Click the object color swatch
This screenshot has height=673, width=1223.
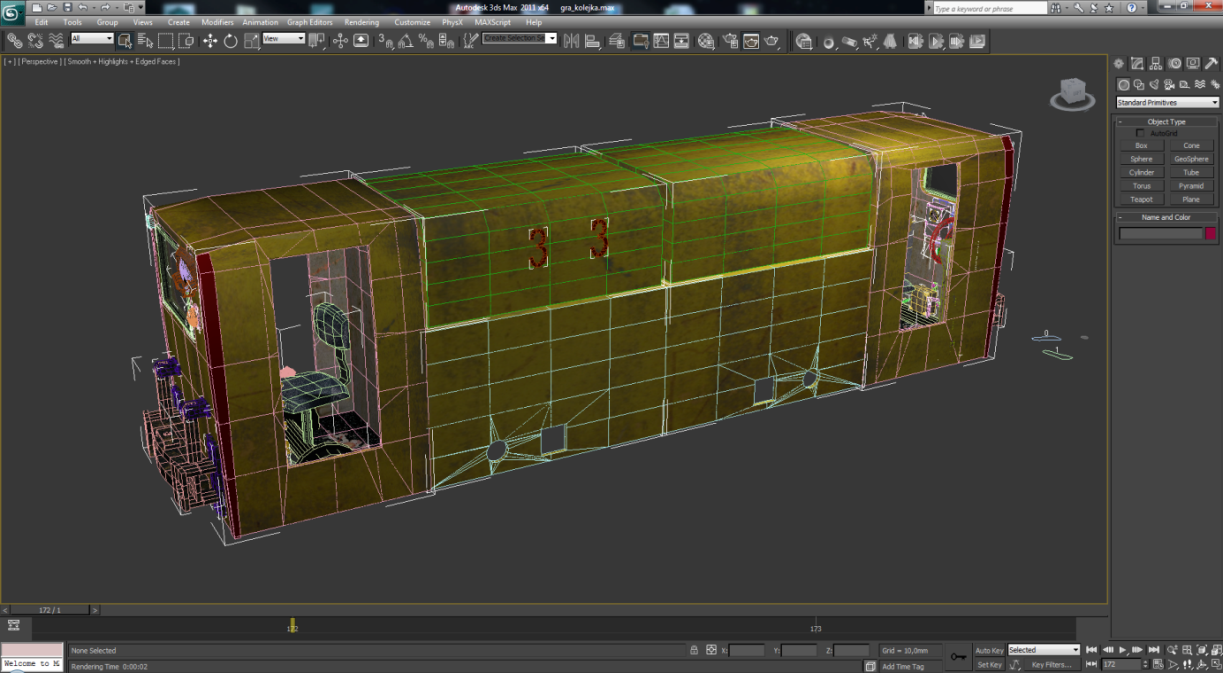coord(1210,234)
